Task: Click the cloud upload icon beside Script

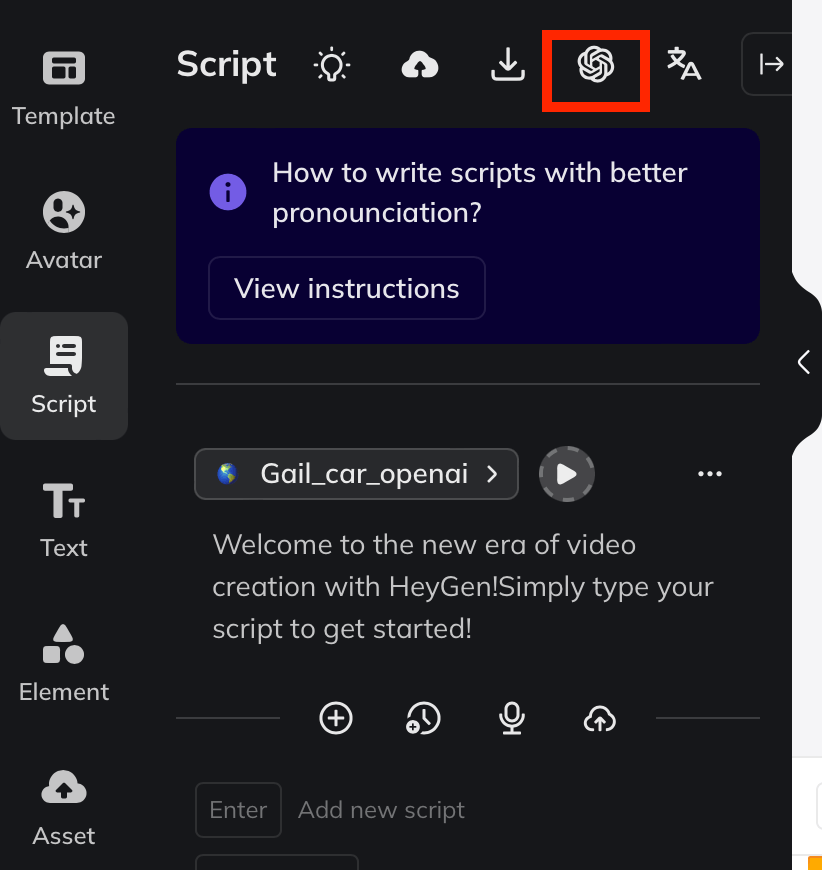Action: pyautogui.click(x=420, y=65)
